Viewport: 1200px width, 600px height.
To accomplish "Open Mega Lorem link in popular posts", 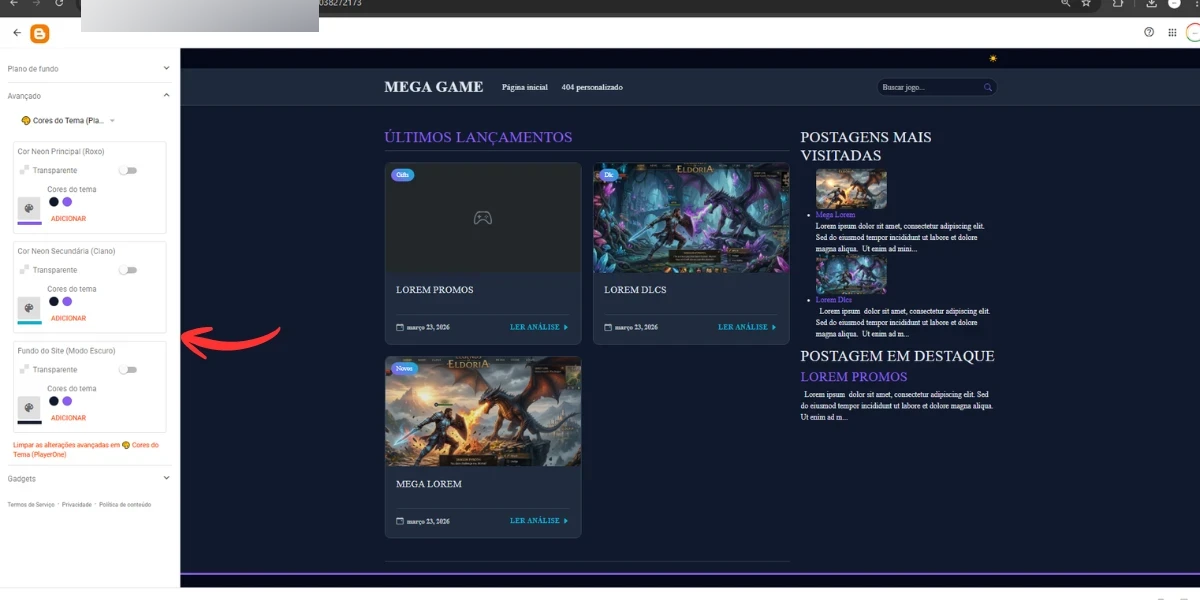I will pos(835,215).
